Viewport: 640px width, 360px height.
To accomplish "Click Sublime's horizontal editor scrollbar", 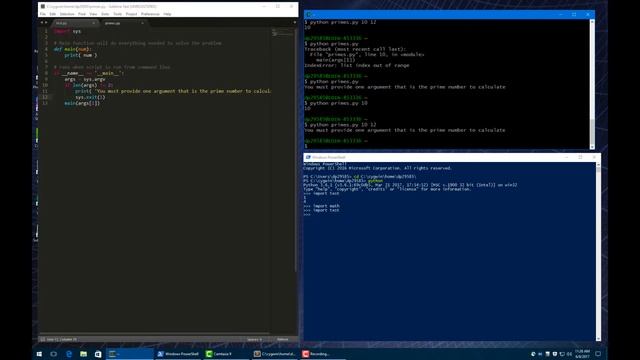I will [x=155, y=334].
